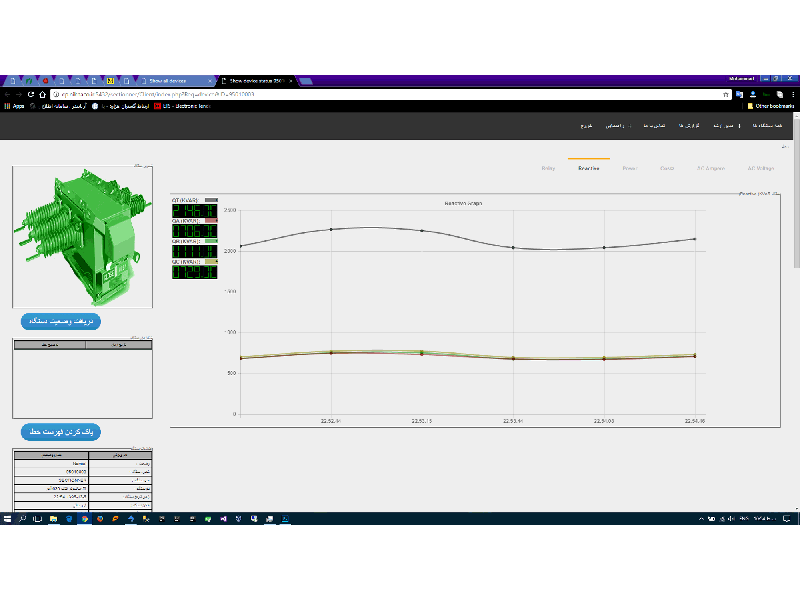Click the QA (KVAR) legend color swatch
800x600 pixels.
211,221
